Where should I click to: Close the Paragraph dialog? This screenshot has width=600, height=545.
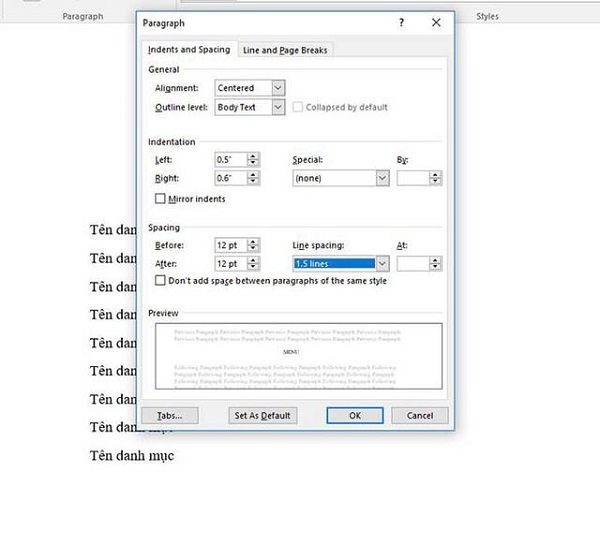point(435,22)
